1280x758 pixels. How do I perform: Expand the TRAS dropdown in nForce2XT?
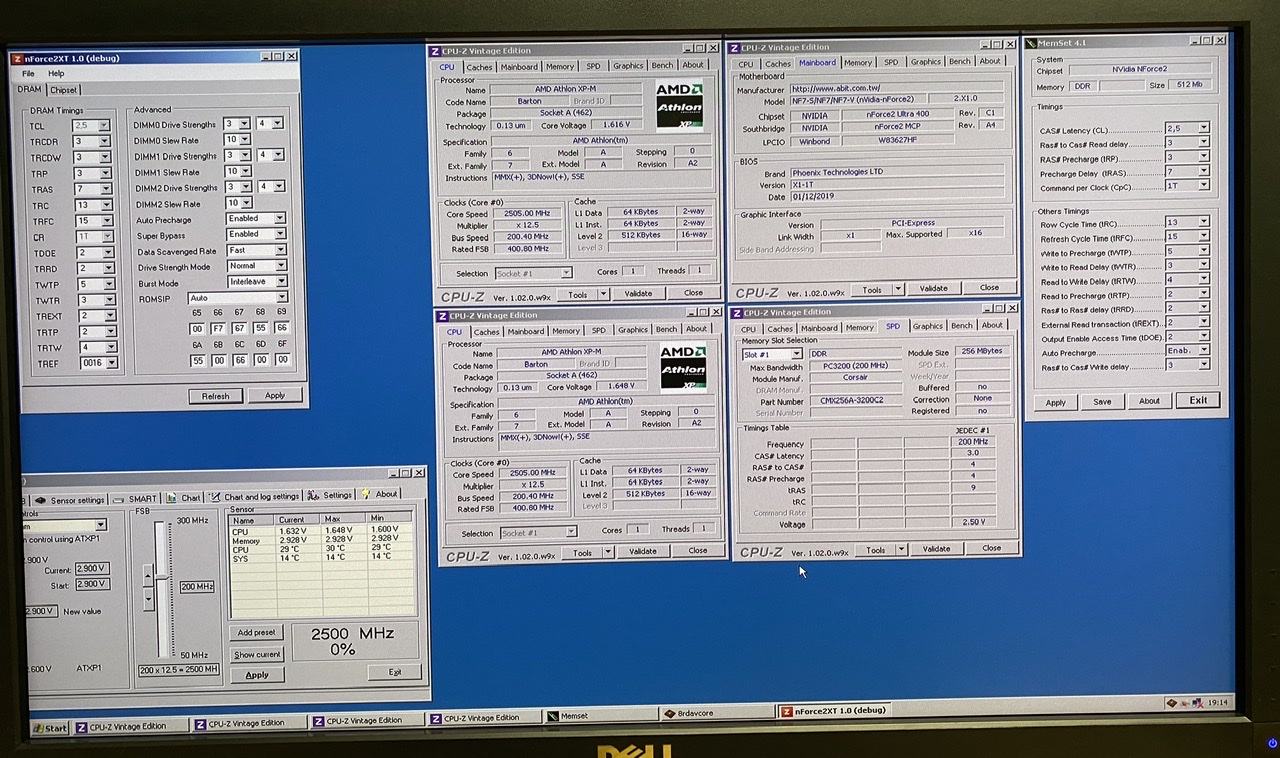pos(105,189)
